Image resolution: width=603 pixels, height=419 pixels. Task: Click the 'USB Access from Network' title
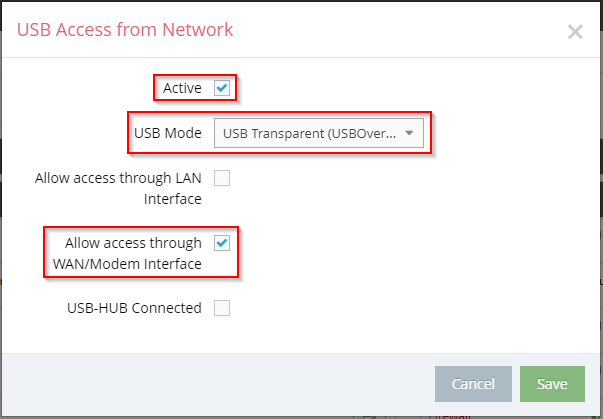(x=125, y=30)
